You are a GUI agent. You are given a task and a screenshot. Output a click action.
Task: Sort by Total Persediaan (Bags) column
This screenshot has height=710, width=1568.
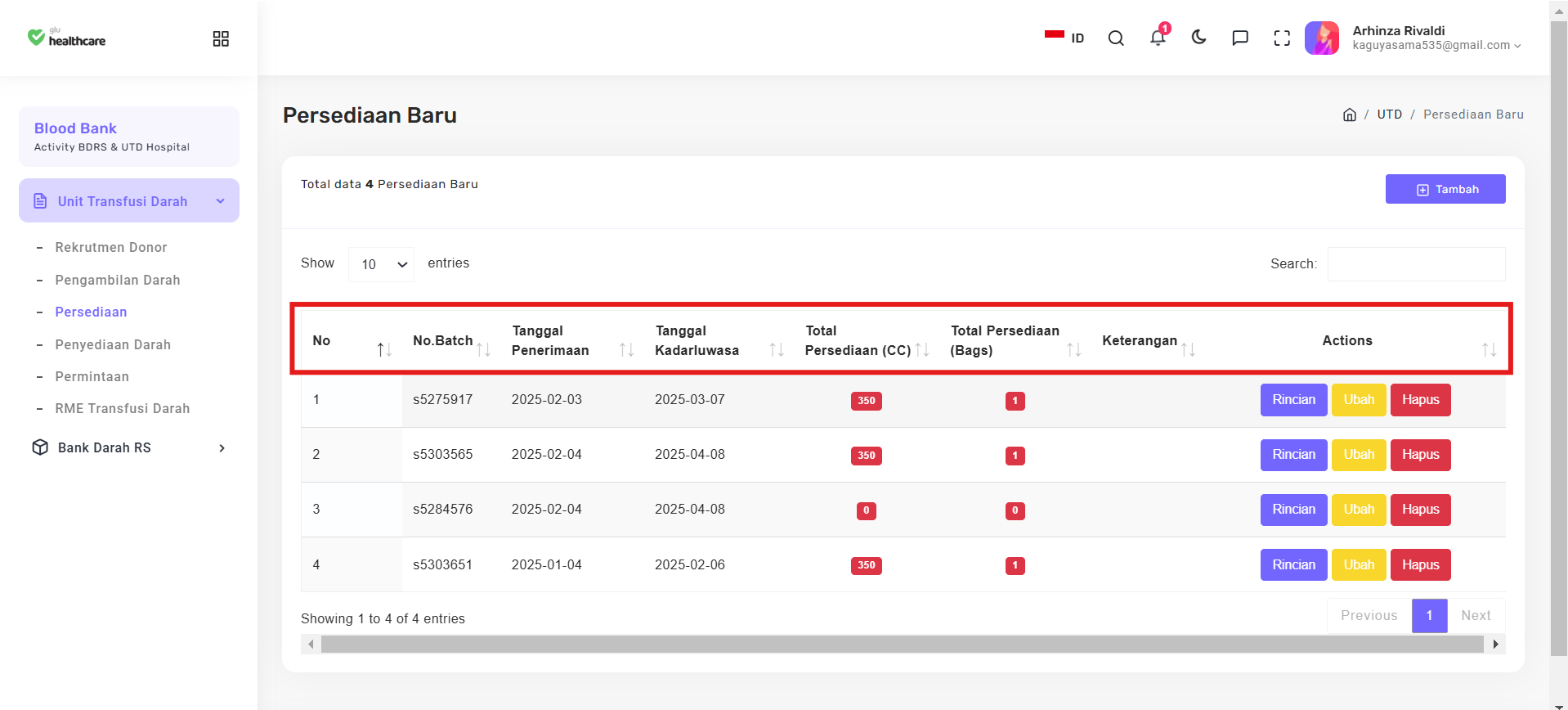point(1015,340)
